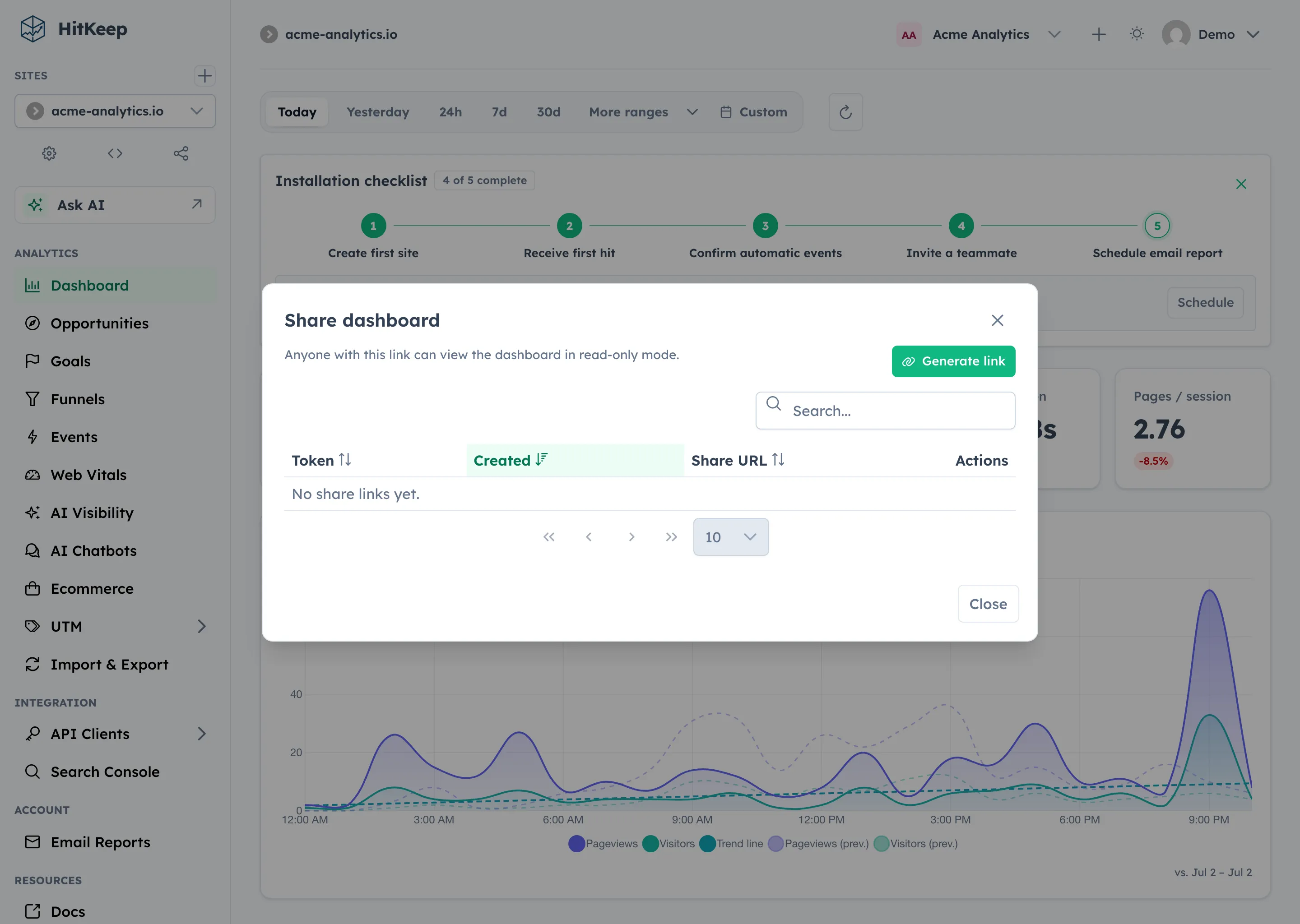Close Share dashboard dialog with X
Image resolution: width=1300 pixels, height=924 pixels.
click(x=997, y=320)
